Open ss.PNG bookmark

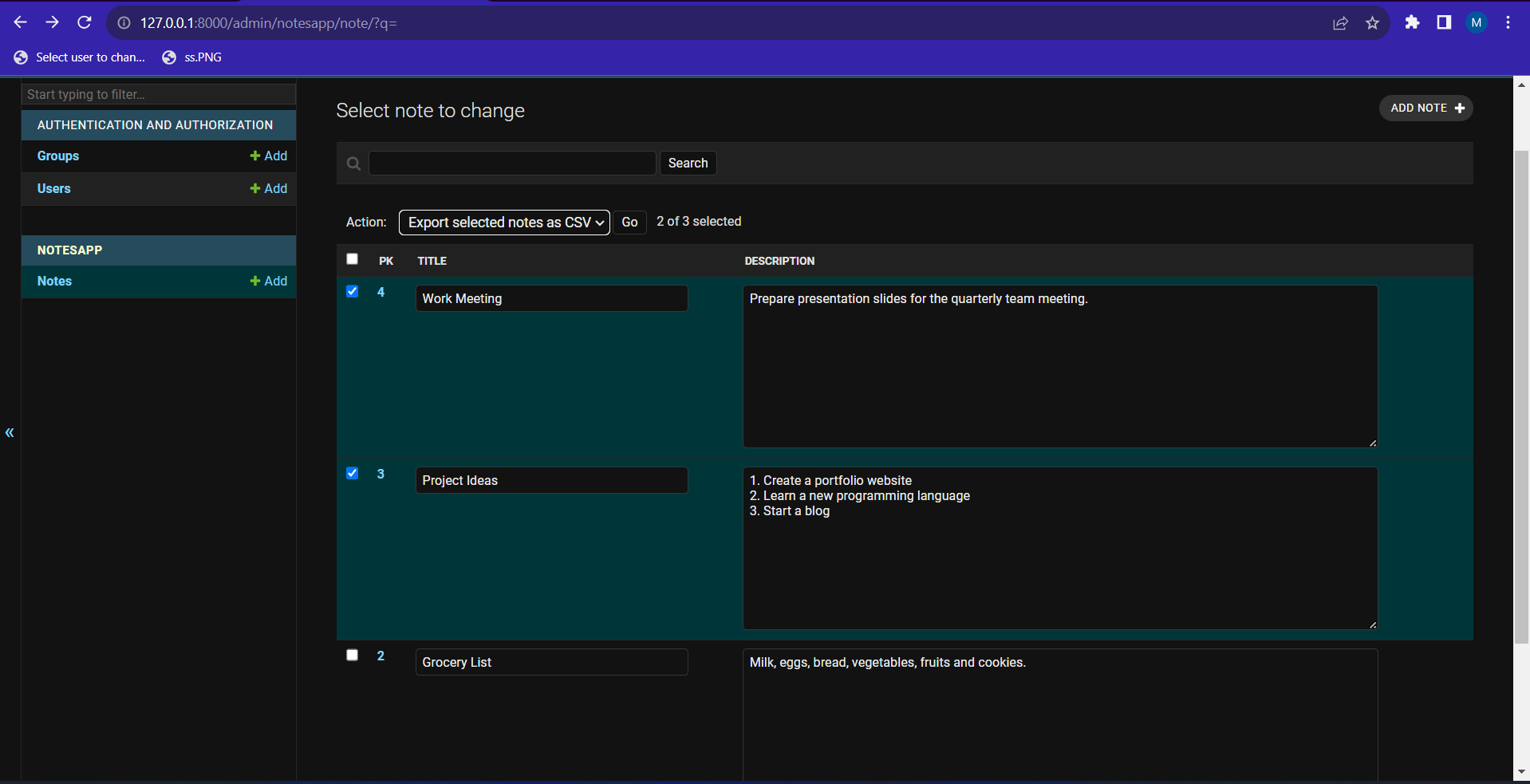[192, 57]
